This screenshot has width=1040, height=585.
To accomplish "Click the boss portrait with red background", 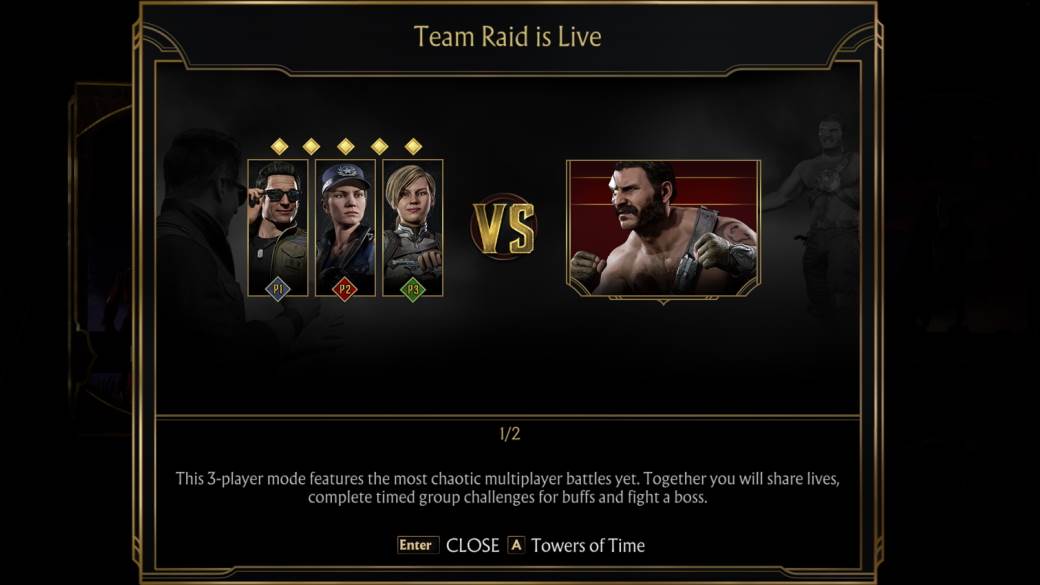I will (x=663, y=228).
